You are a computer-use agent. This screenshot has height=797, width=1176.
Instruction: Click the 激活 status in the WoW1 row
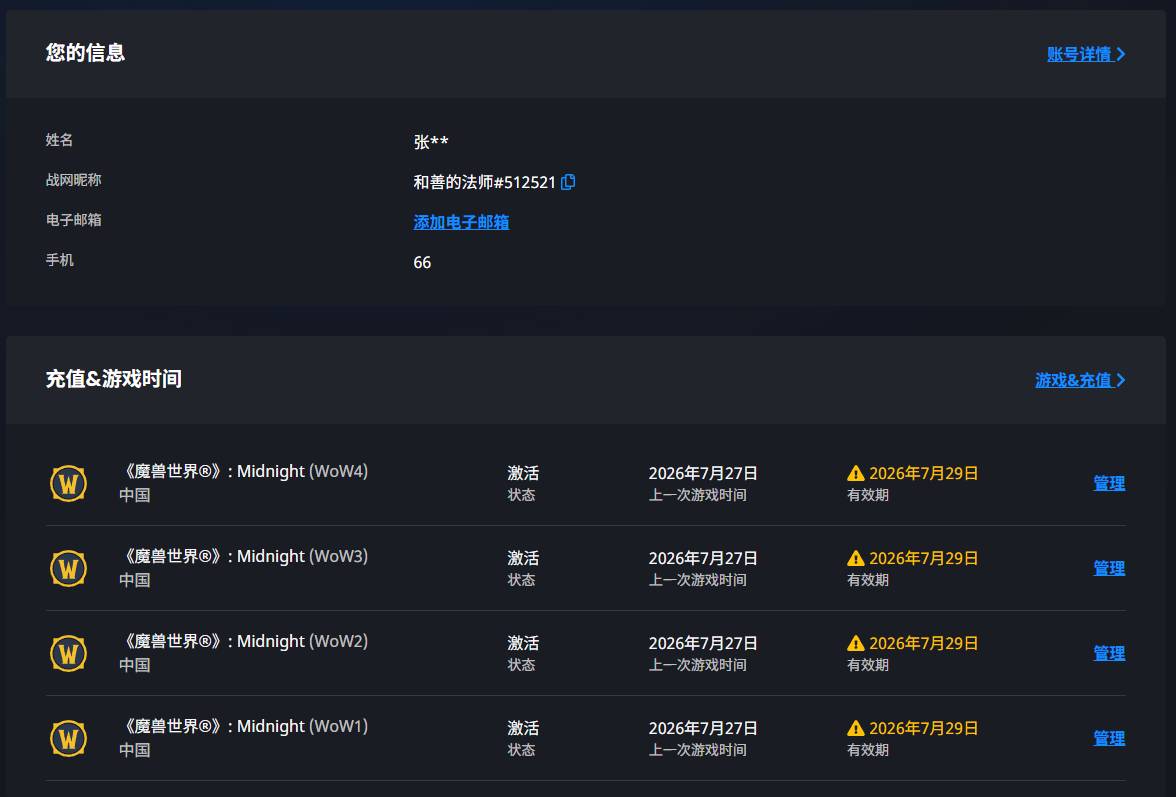coord(524,728)
